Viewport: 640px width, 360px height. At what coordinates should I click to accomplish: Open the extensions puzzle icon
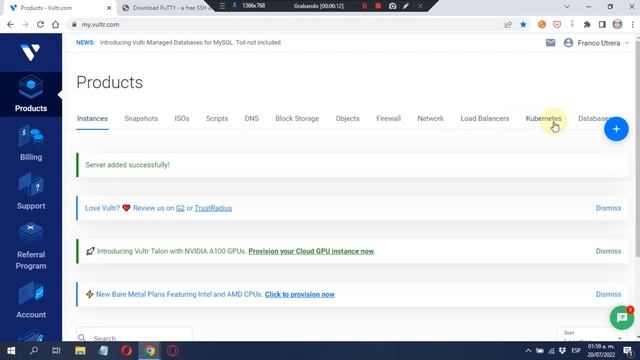coord(587,24)
